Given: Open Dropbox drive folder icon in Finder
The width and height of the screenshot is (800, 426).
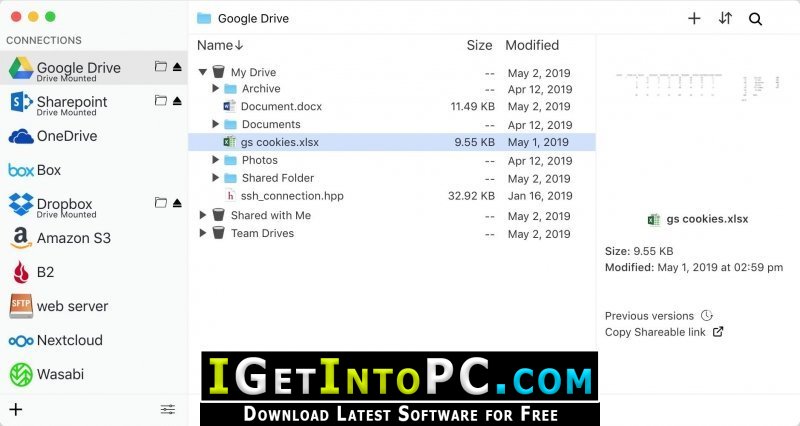Looking at the screenshot, I should 161,203.
